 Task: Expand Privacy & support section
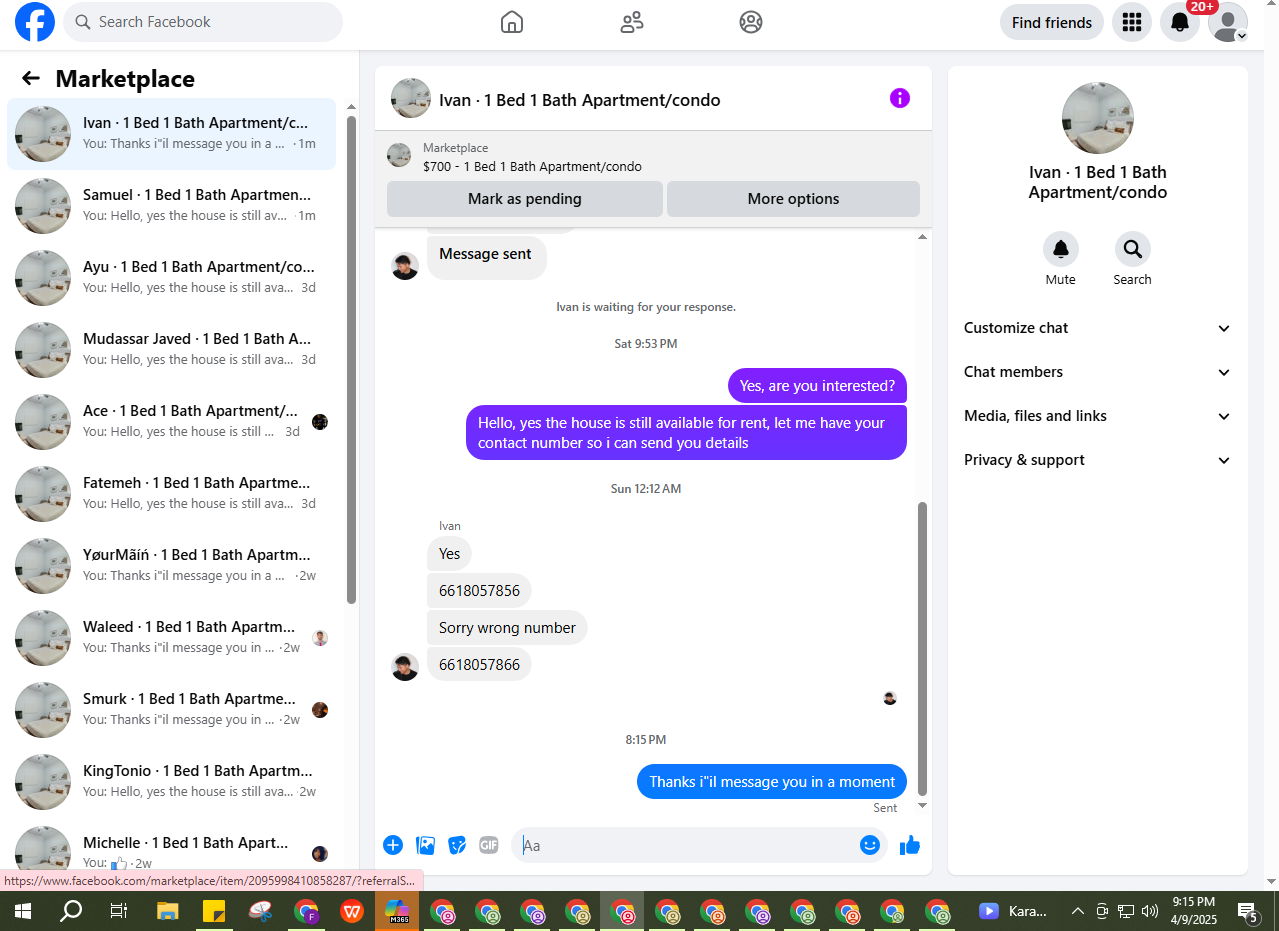tap(1097, 460)
